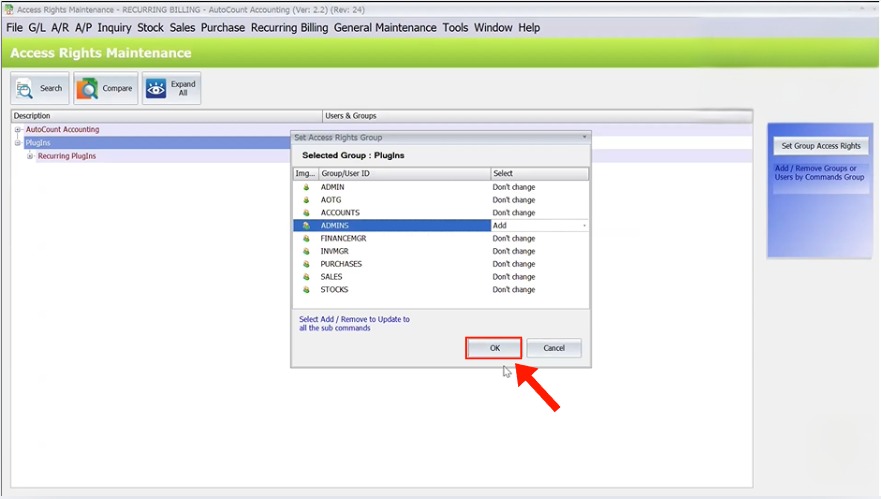The image size is (881, 499).
Task: Select the ADMINS group row
Action: pyautogui.click(x=441, y=225)
